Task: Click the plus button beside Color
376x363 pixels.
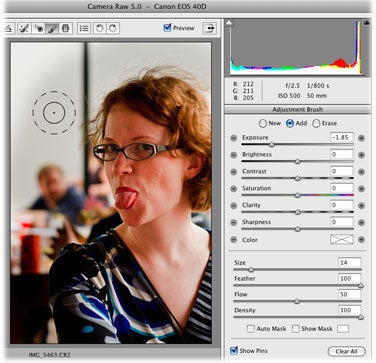Action: [361, 240]
